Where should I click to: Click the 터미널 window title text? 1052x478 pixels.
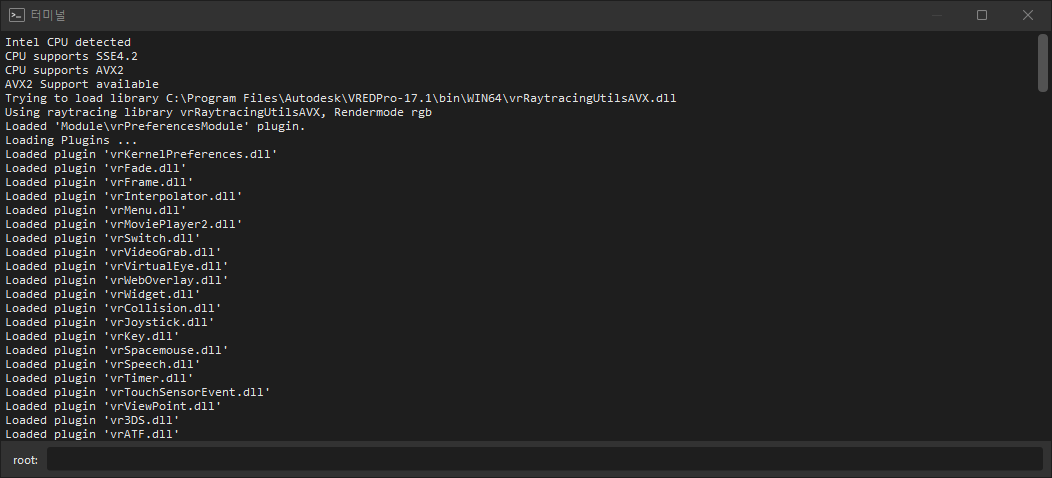(x=49, y=15)
